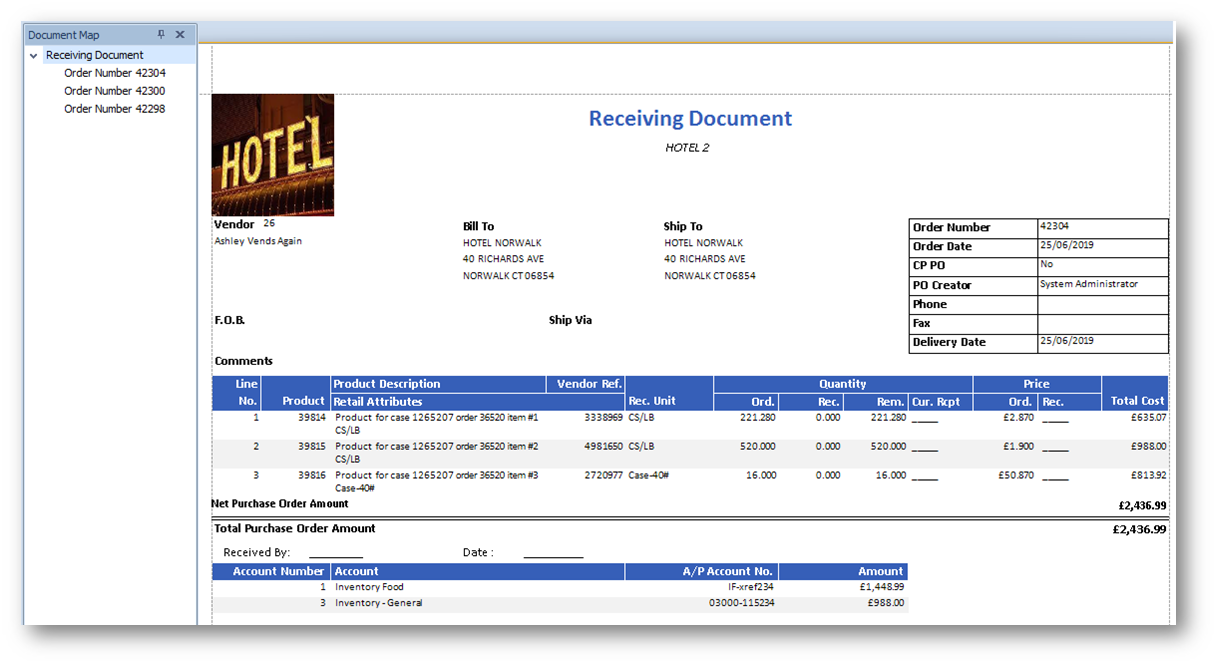Click the Total Purchase Order Amount value
This screenshot has height=661, width=1218.
tap(1139, 529)
